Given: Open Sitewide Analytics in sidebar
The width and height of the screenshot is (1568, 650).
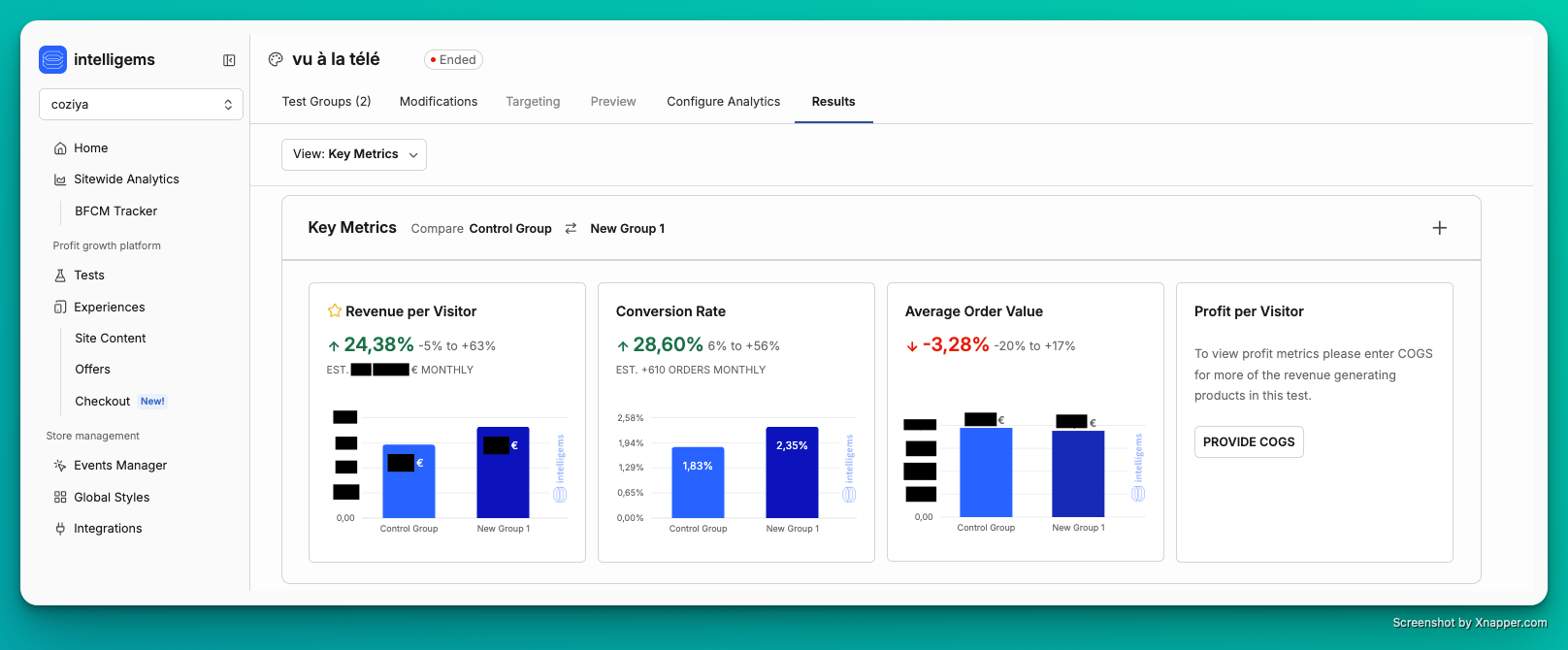Looking at the screenshot, I should [x=126, y=179].
